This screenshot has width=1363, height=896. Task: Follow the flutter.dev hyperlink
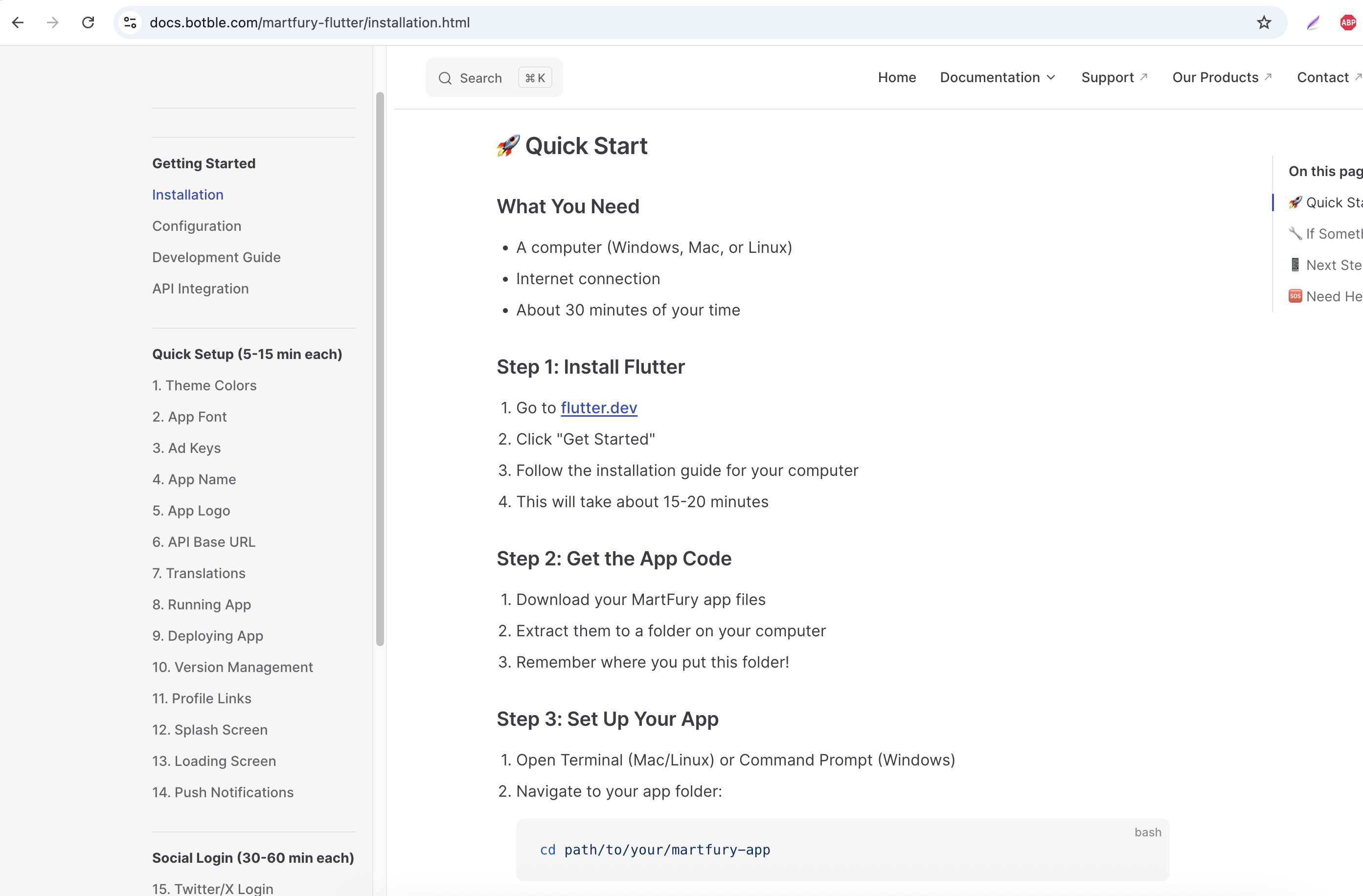pyautogui.click(x=599, y=407)
